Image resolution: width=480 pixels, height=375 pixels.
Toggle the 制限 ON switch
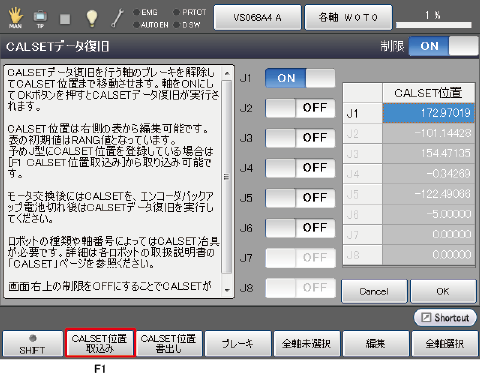click(x=443, y=46)
